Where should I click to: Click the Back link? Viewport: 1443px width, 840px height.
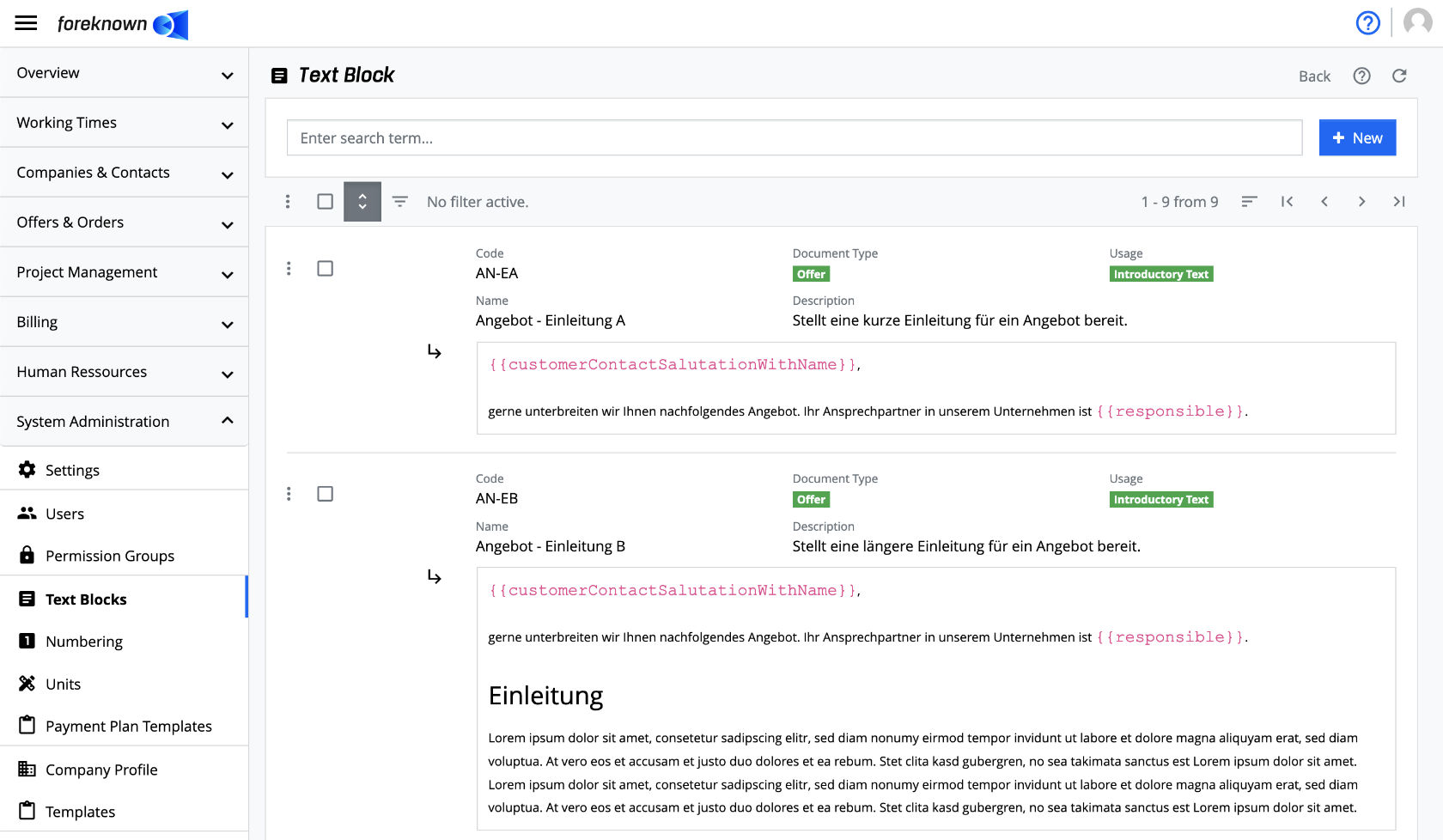1314,76
